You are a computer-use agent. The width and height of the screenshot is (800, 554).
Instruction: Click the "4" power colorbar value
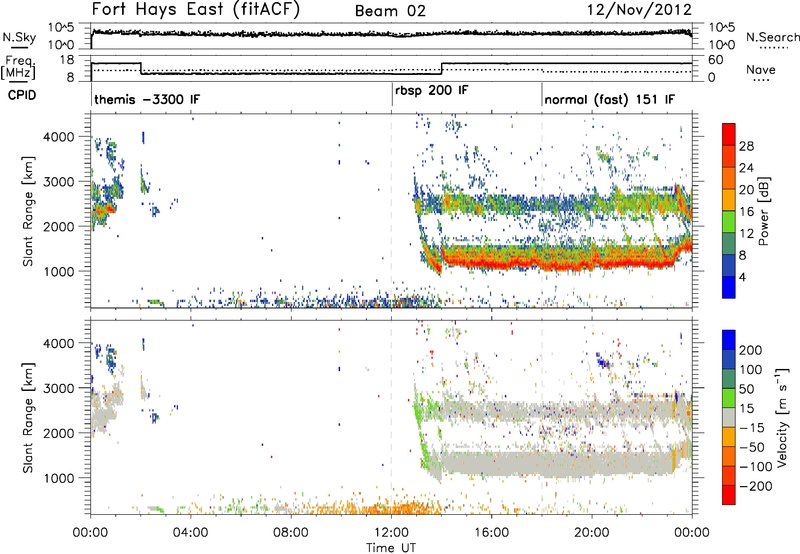coord(742,277)
